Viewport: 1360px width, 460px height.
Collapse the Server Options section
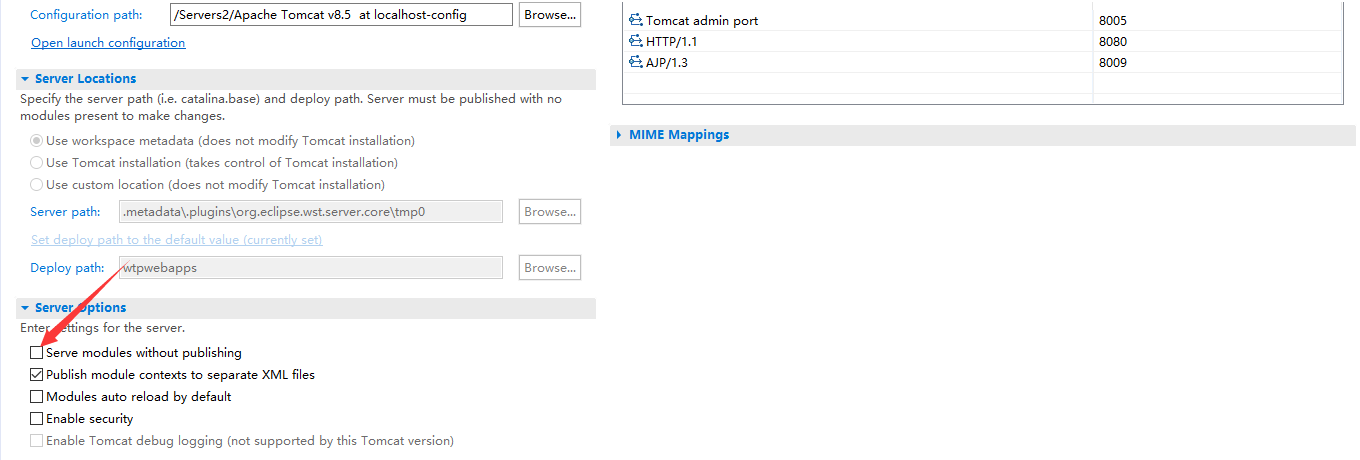tap(25, 308)
